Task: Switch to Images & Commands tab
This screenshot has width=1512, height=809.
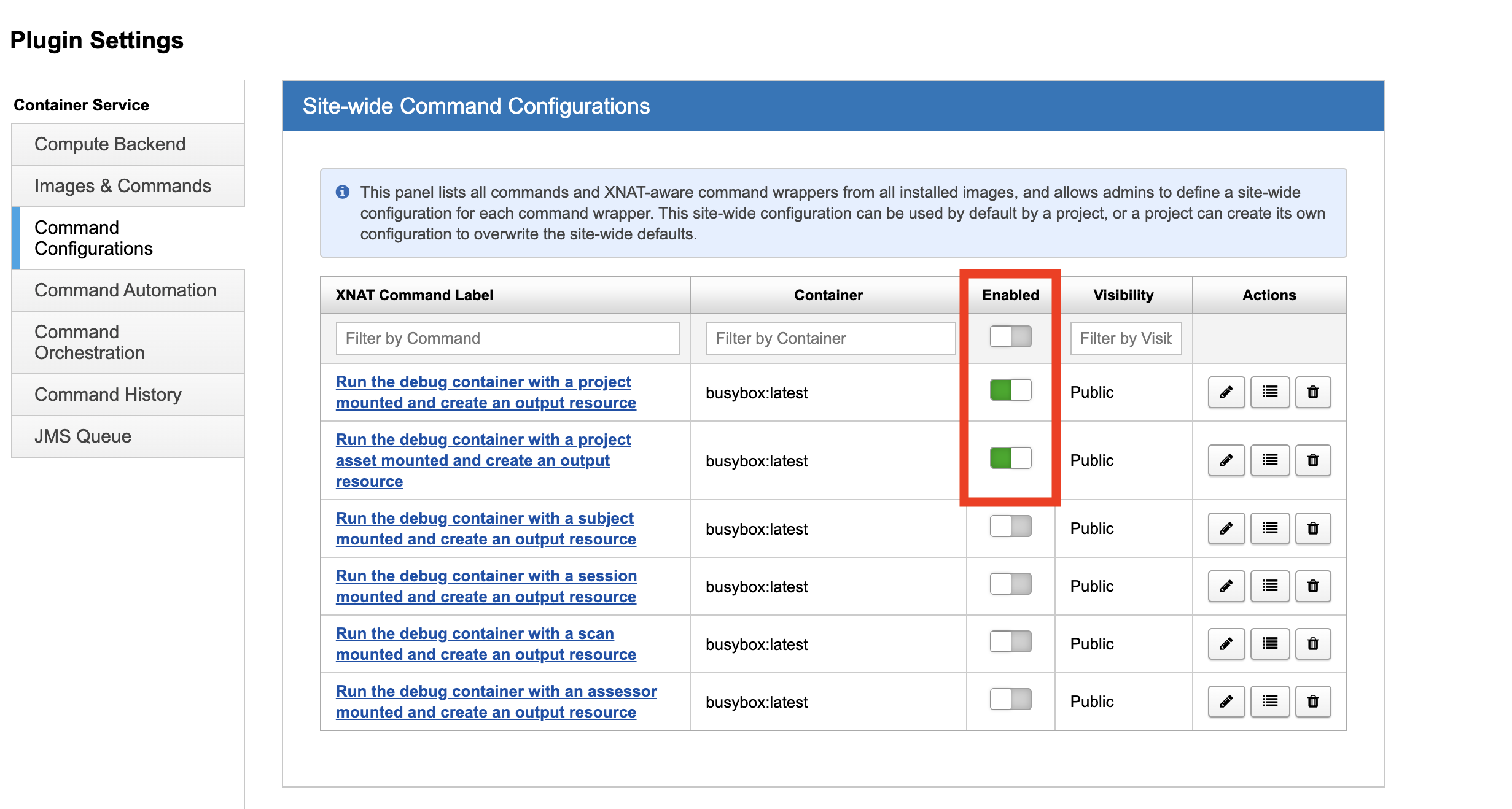Action: (x=123, y=186)
